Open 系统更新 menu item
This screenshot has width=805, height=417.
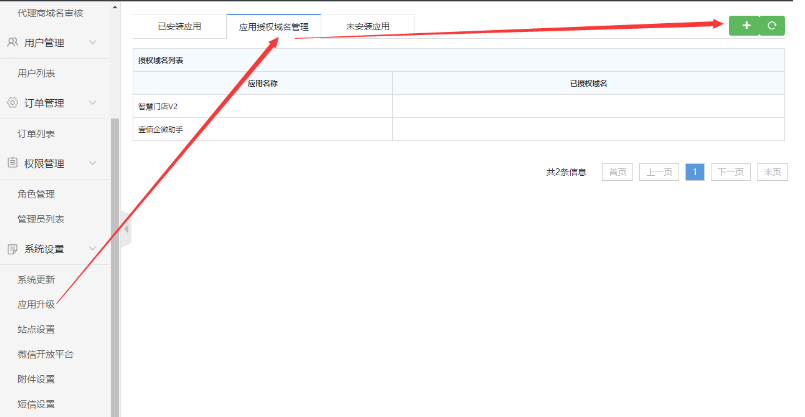[36, 280]
